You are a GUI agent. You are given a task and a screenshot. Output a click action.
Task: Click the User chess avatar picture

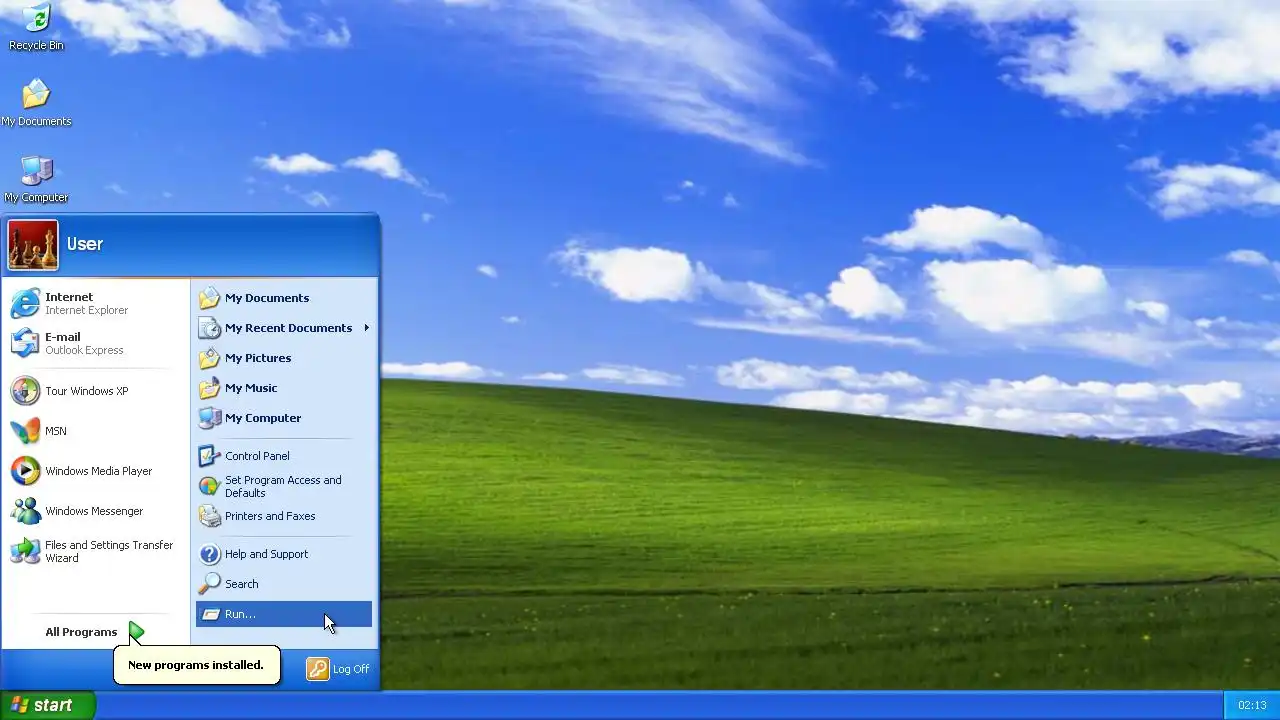33,245
